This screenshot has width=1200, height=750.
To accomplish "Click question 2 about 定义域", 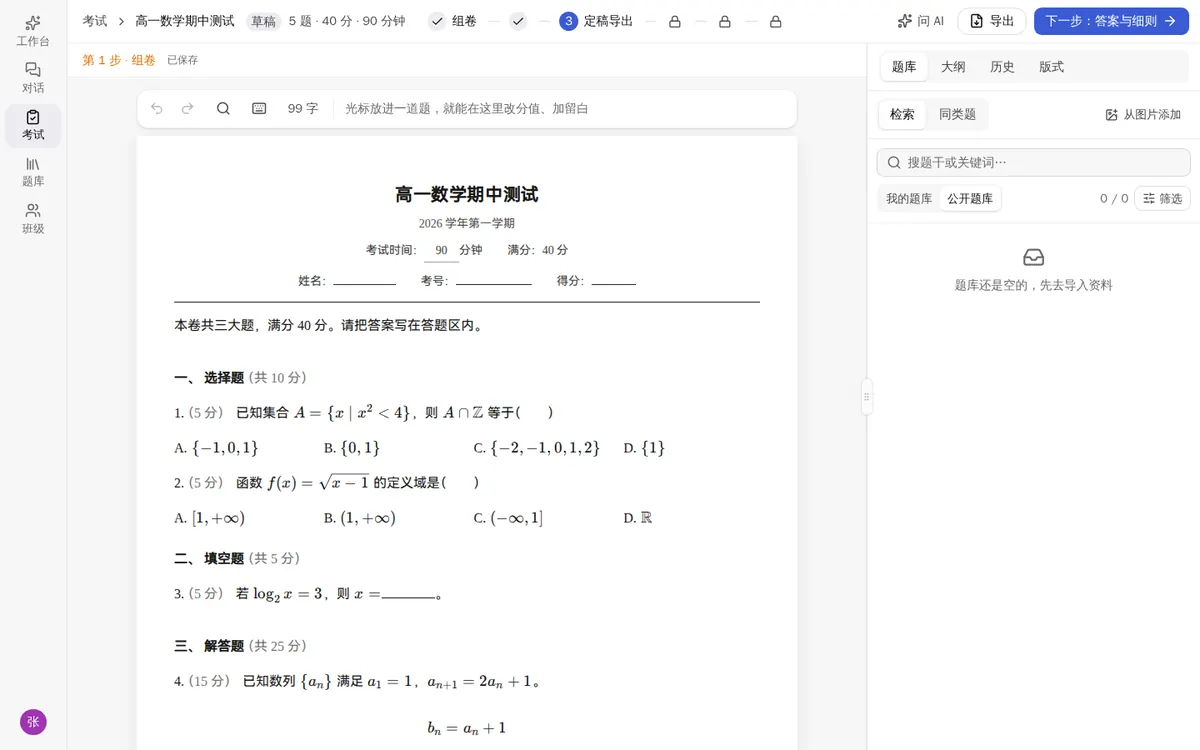I will tap(327, 483).
